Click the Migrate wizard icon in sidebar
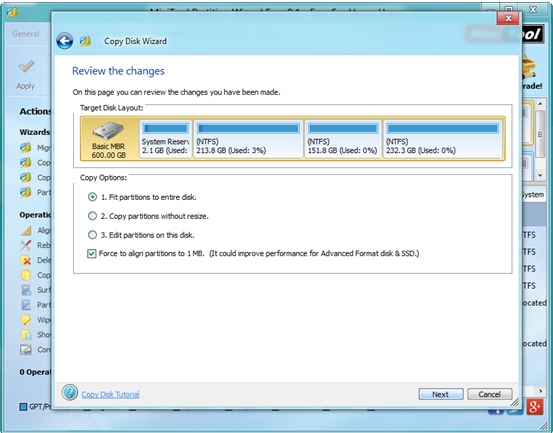 [x=25, y=147]
